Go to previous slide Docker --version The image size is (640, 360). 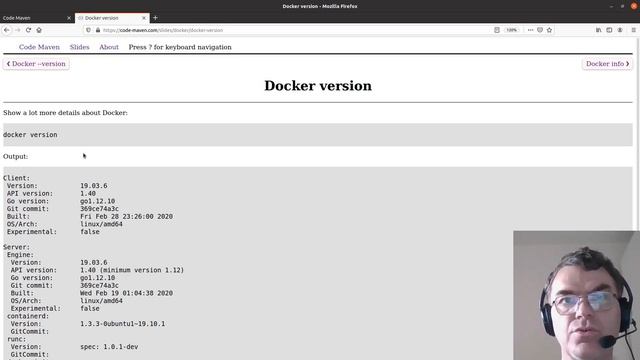(x=36, y=64)
